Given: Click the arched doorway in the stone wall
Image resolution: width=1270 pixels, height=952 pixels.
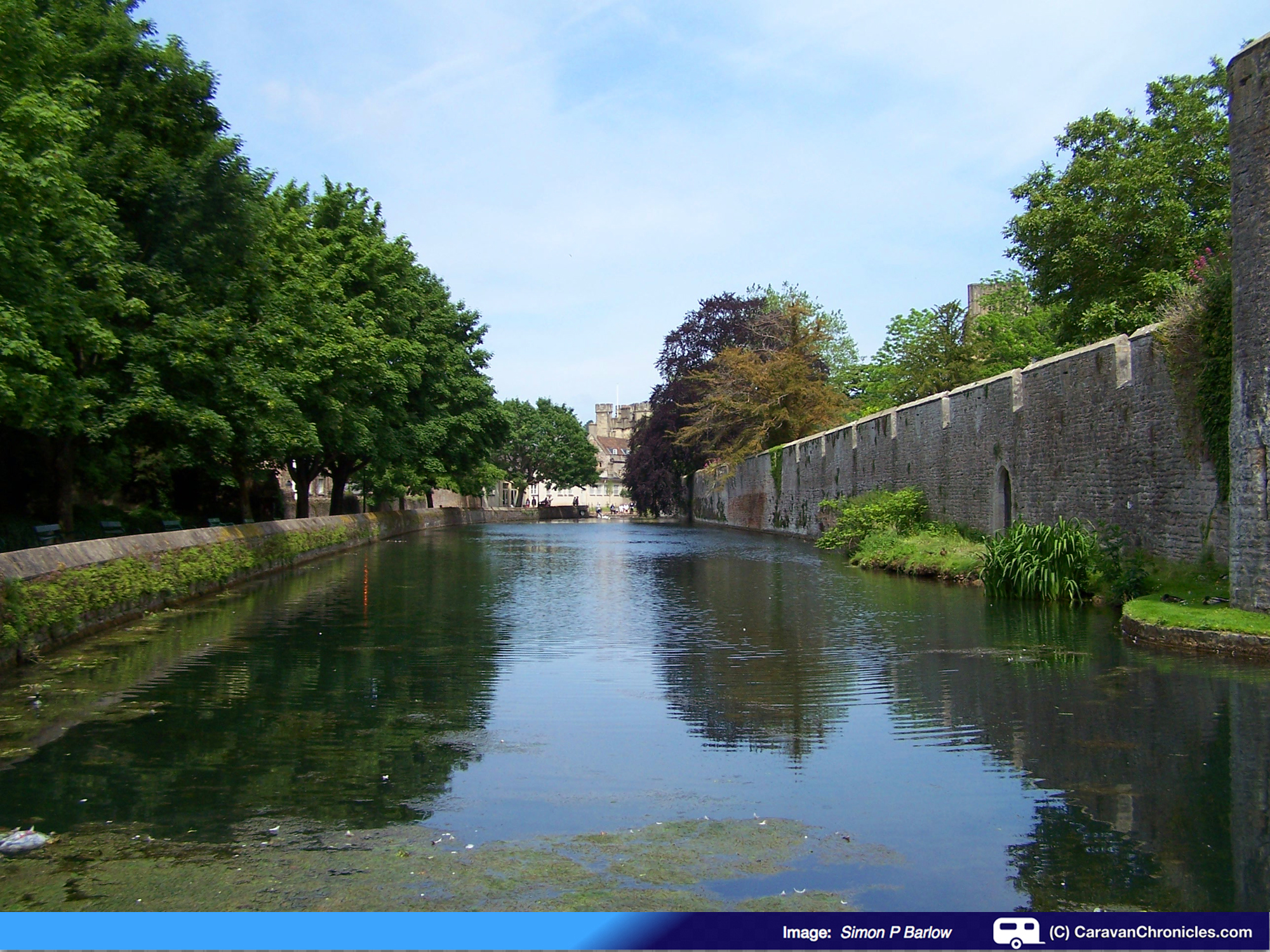Looking at the screenshot, I should click(x=1004, y=498).
